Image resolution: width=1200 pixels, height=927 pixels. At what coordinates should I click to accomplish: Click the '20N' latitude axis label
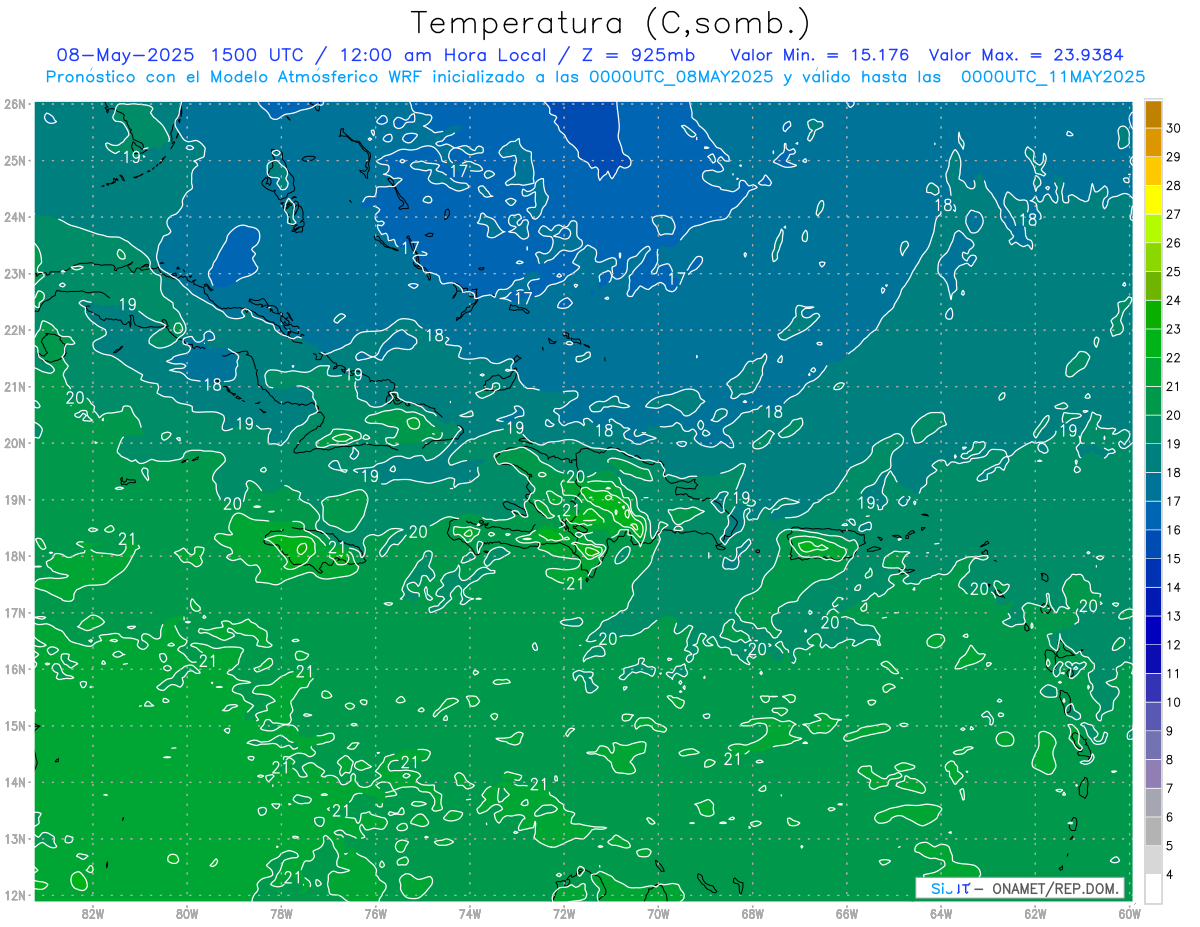[15, 443]
